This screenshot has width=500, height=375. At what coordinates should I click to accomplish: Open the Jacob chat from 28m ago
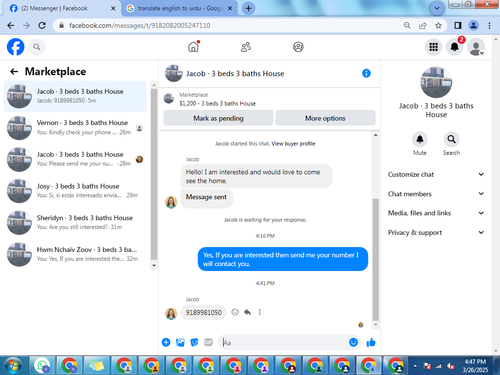pyautogui.click(x=75, y=159)
